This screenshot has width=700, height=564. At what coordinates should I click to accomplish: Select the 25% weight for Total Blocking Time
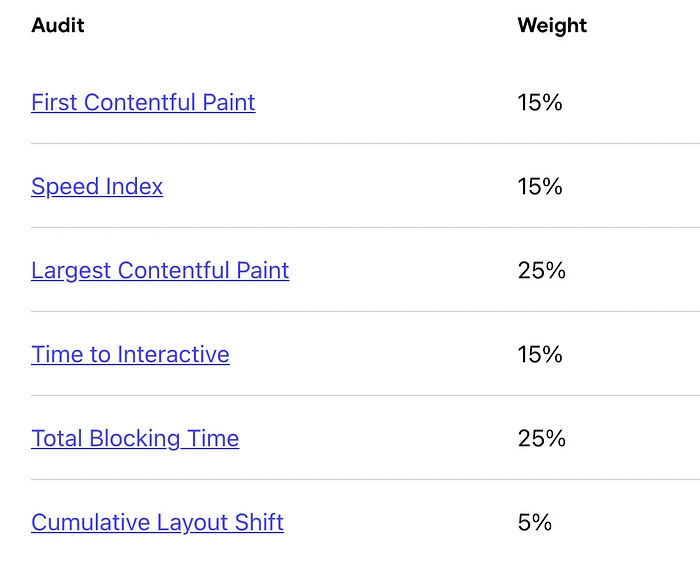(x=541, y=438)
